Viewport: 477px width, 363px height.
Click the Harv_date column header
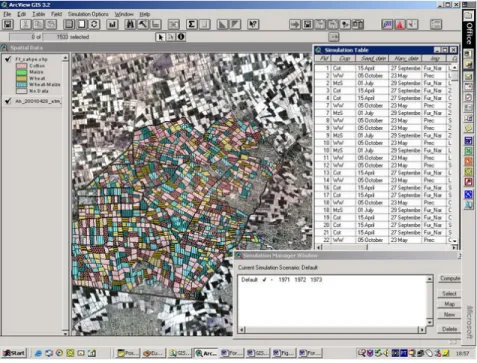coord(406,59)
